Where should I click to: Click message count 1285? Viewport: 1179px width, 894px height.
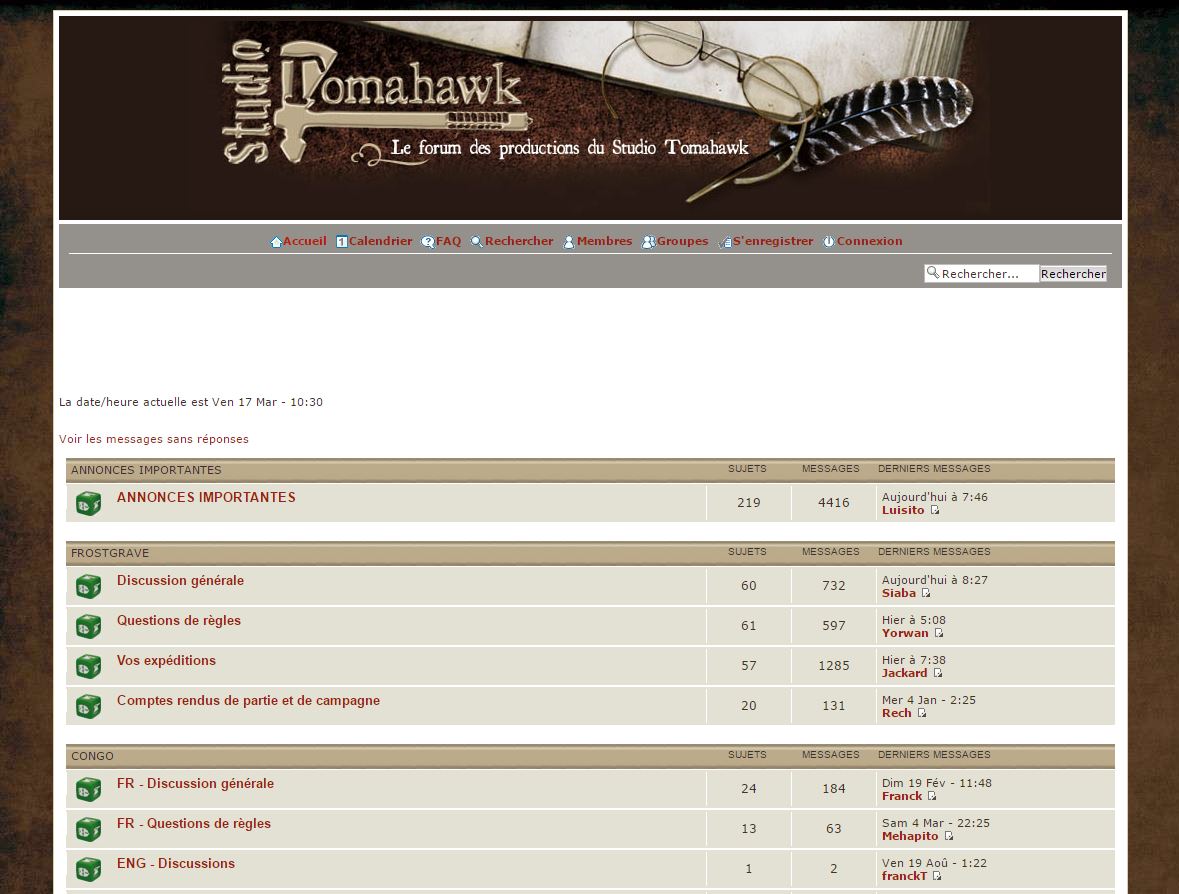834,666
